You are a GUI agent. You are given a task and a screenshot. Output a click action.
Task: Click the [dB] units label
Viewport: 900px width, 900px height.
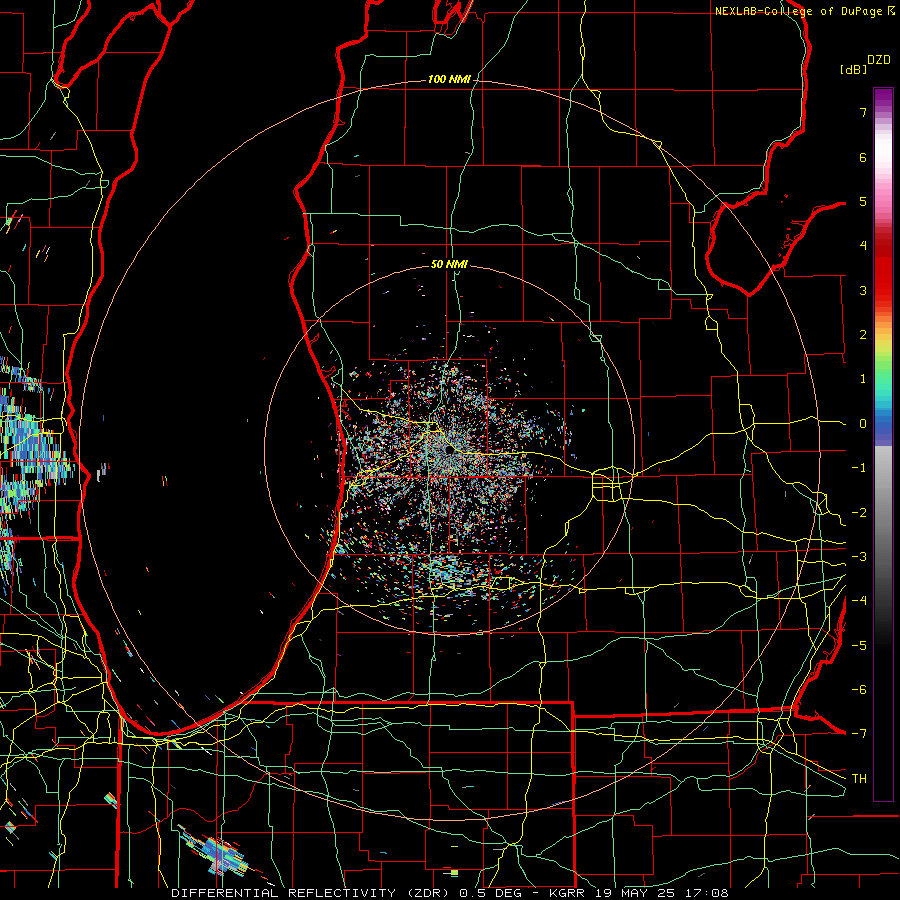pyautogui.click(x=854, y=69)
